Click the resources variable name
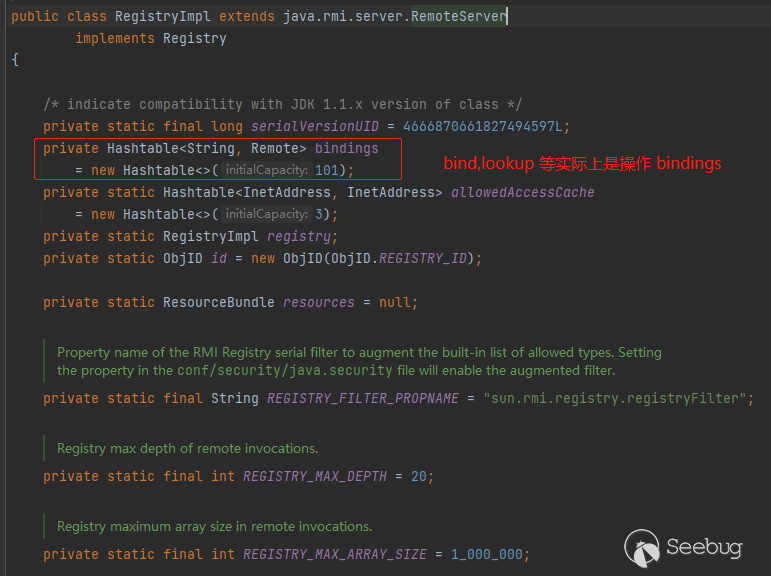Viewport: 771px width, 576px height. (x=318, y=302)
